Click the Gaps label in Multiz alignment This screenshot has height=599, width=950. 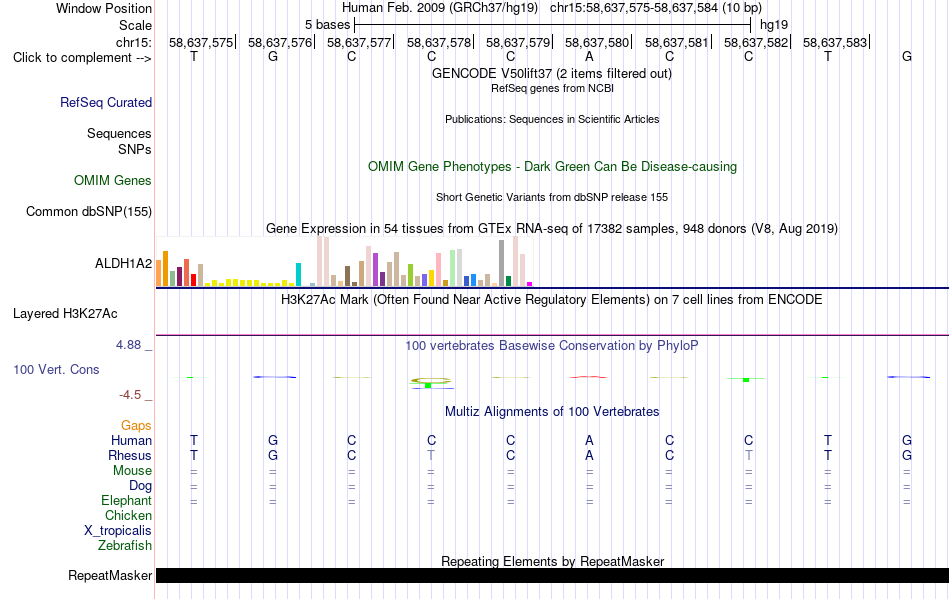pos(136,425)
